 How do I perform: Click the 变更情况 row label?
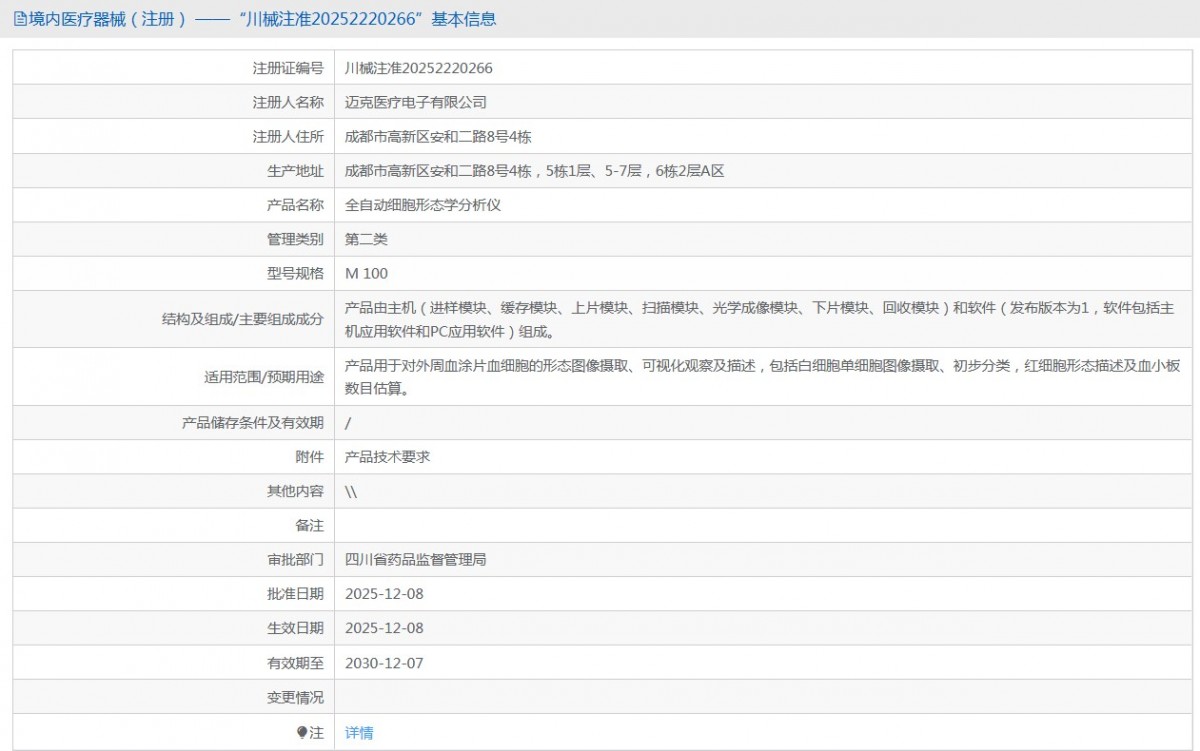[296, 697]
